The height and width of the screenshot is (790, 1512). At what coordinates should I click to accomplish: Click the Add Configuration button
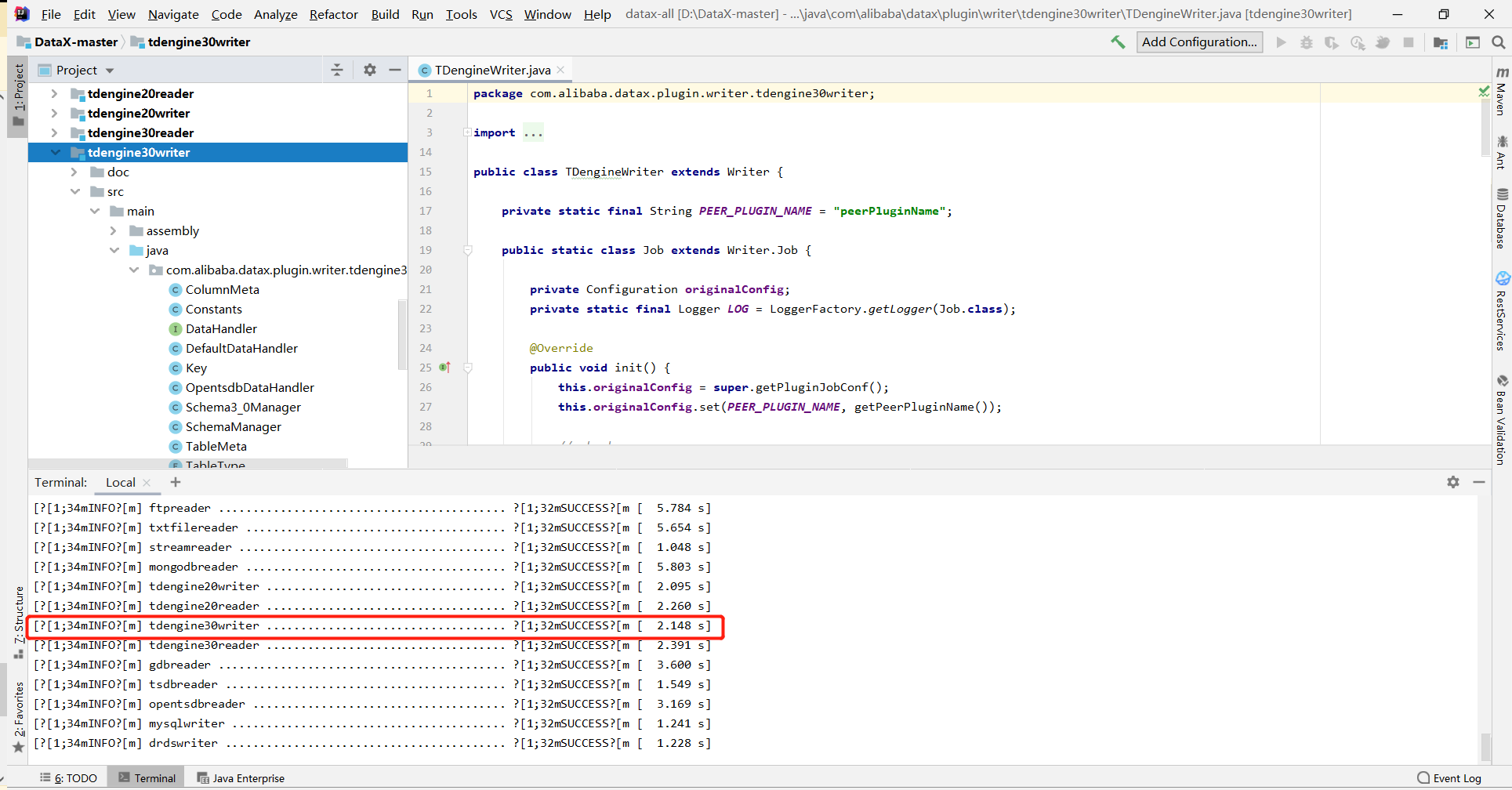[1199, 42]
